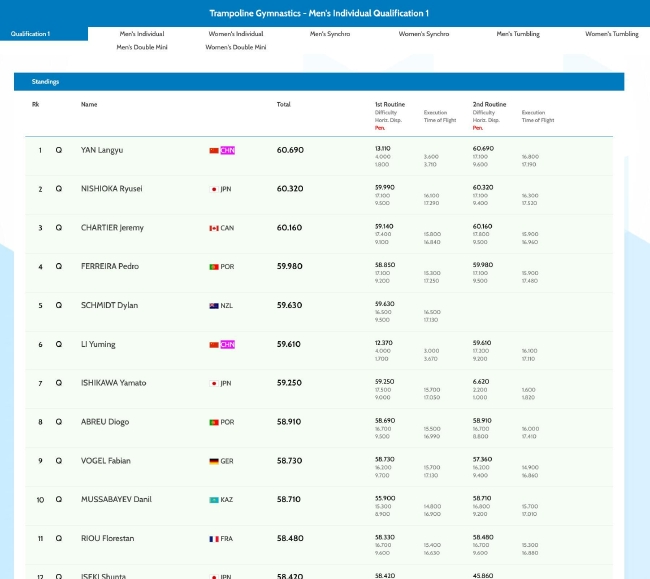Open Women's Individual results
Image resolution: width=650 pixels, height=579 pixels.
[x=236, y=34]
